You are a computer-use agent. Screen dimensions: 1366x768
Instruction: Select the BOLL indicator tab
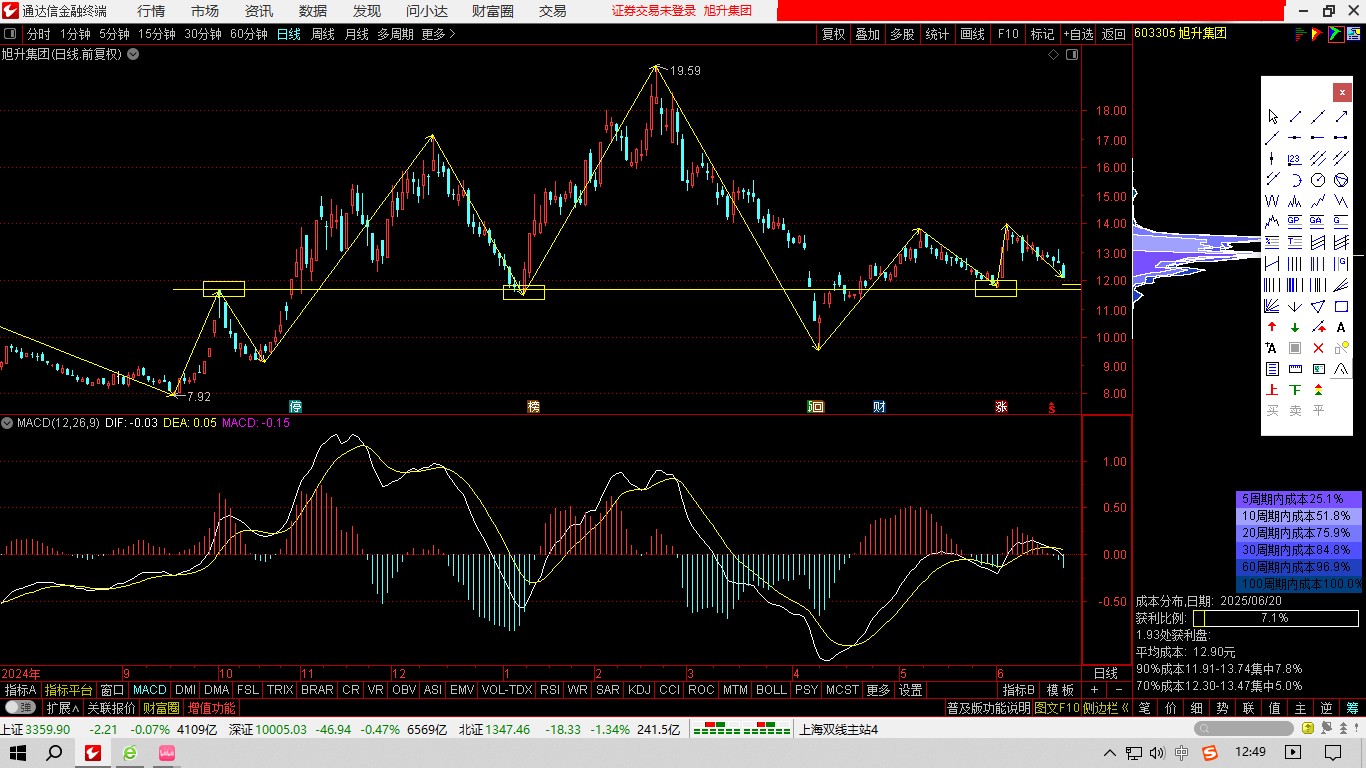tap(771, 690)
